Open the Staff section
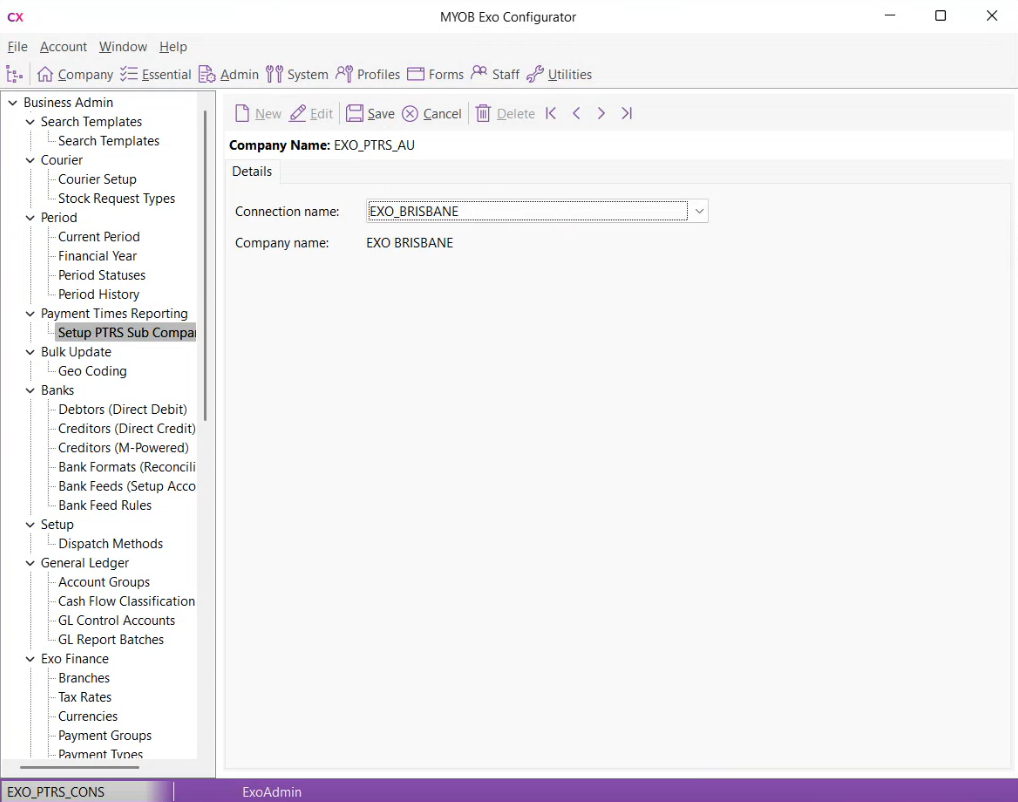 click(495, 74)
